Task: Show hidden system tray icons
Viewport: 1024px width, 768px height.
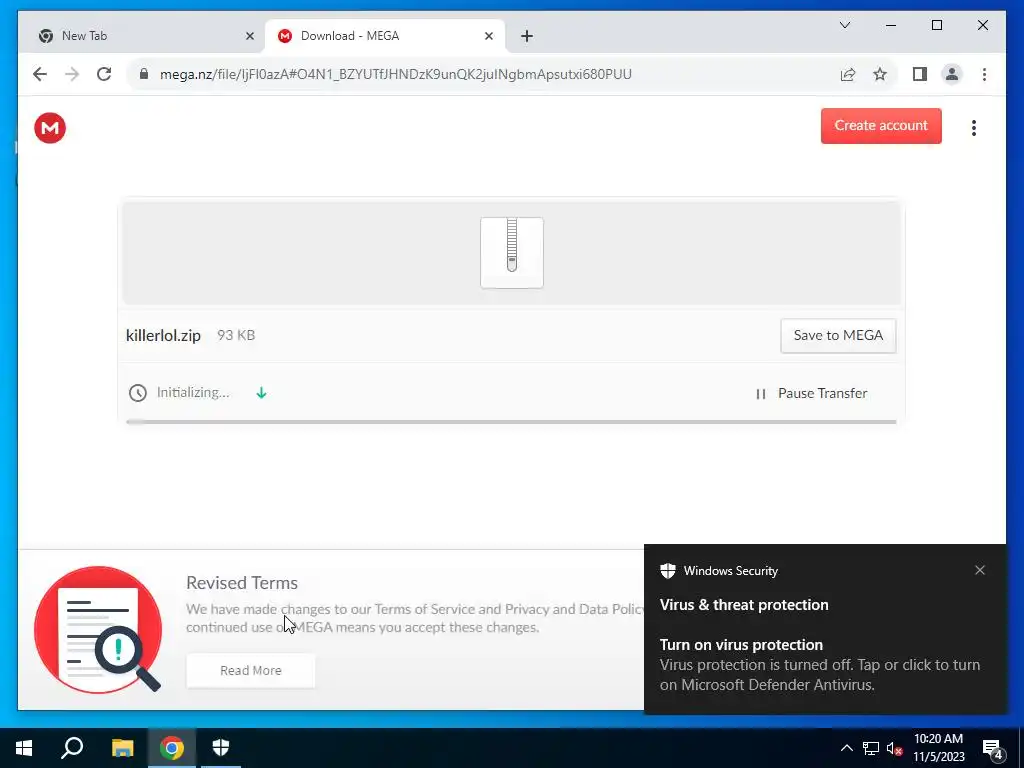Action: coord(846,748)
